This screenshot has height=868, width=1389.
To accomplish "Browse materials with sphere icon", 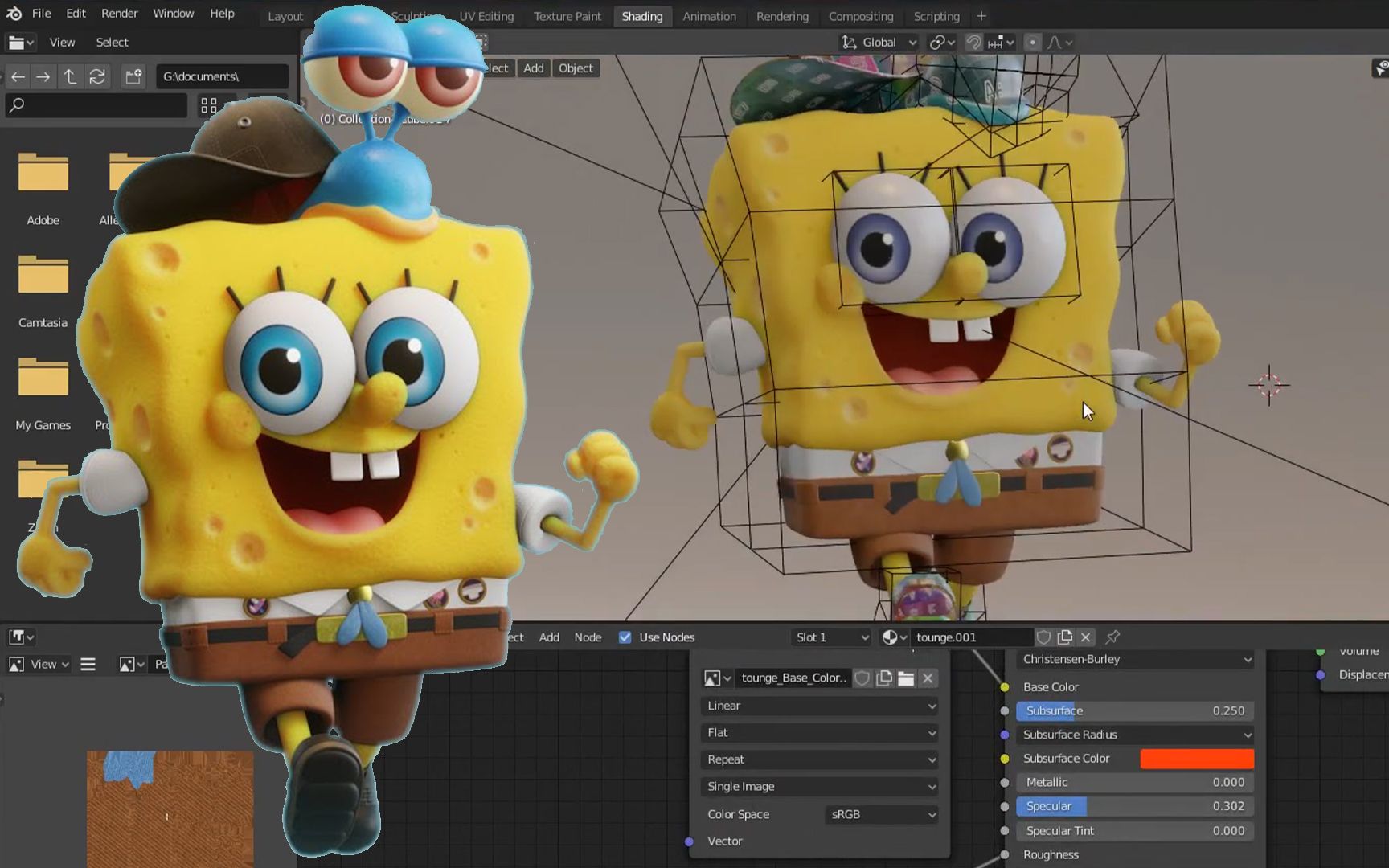I will [894, 637].
